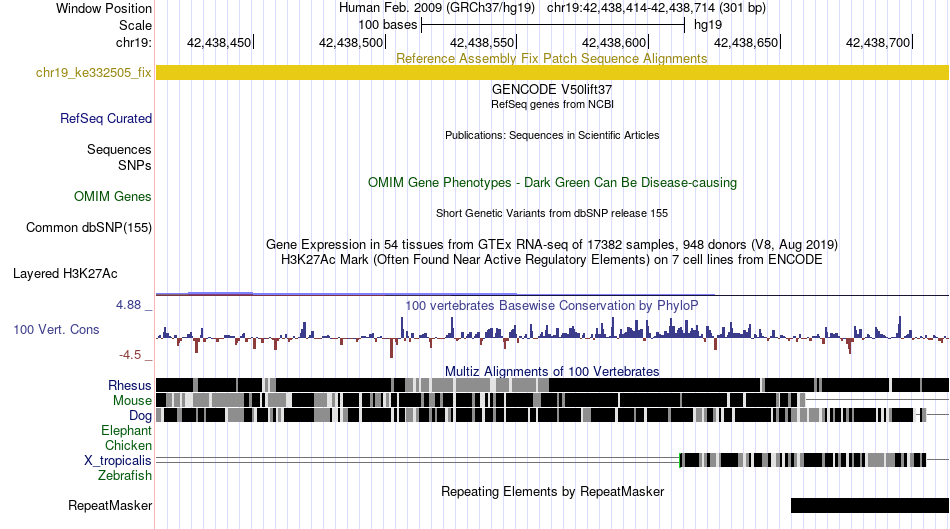
Task: Click the 100 Vert. Cons label
Action: pos(56,330)
